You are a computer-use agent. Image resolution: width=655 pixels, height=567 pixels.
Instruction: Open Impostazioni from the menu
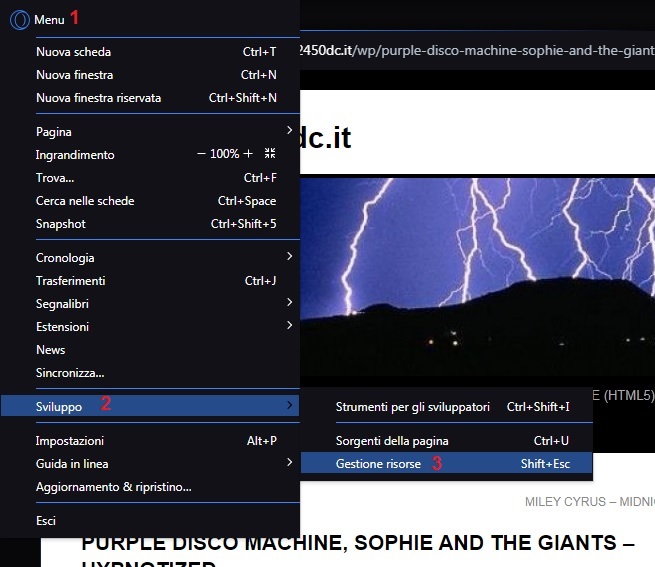point(150,440)
